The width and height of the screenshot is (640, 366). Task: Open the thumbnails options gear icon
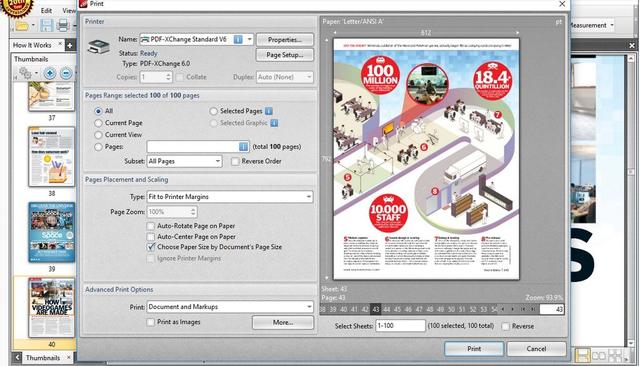[x=25, y=73]
